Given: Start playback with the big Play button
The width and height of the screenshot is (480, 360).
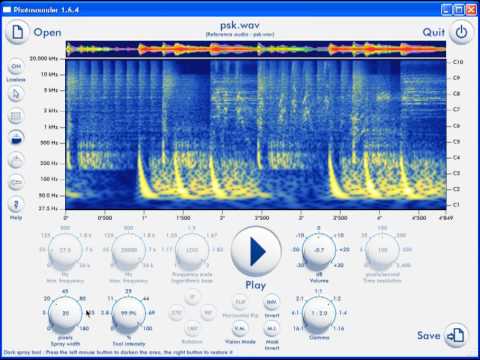Looking at the screenshot, I should coord(256,251).
